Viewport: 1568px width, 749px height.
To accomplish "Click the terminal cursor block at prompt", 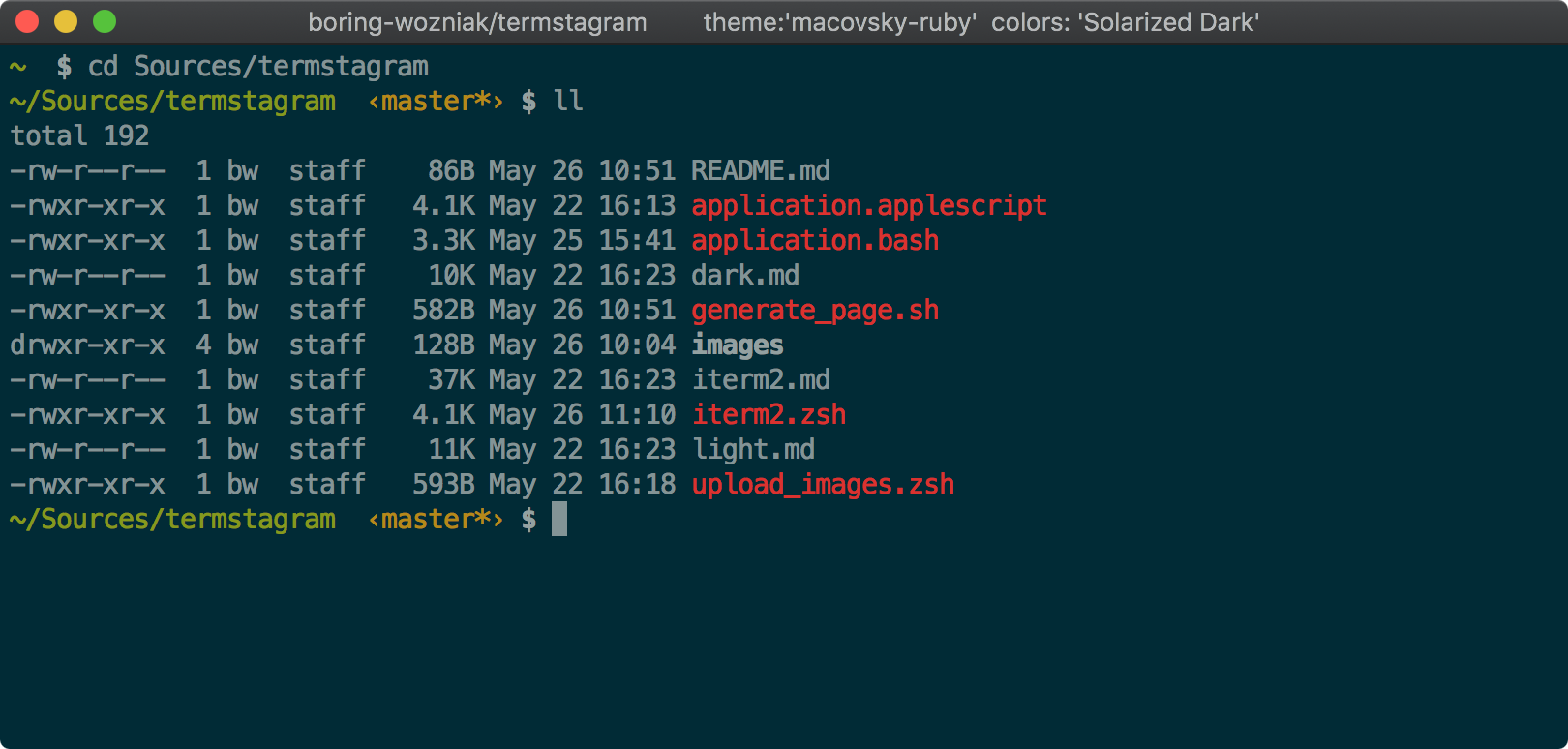I will pyautogui.click(x=559, y=520).
